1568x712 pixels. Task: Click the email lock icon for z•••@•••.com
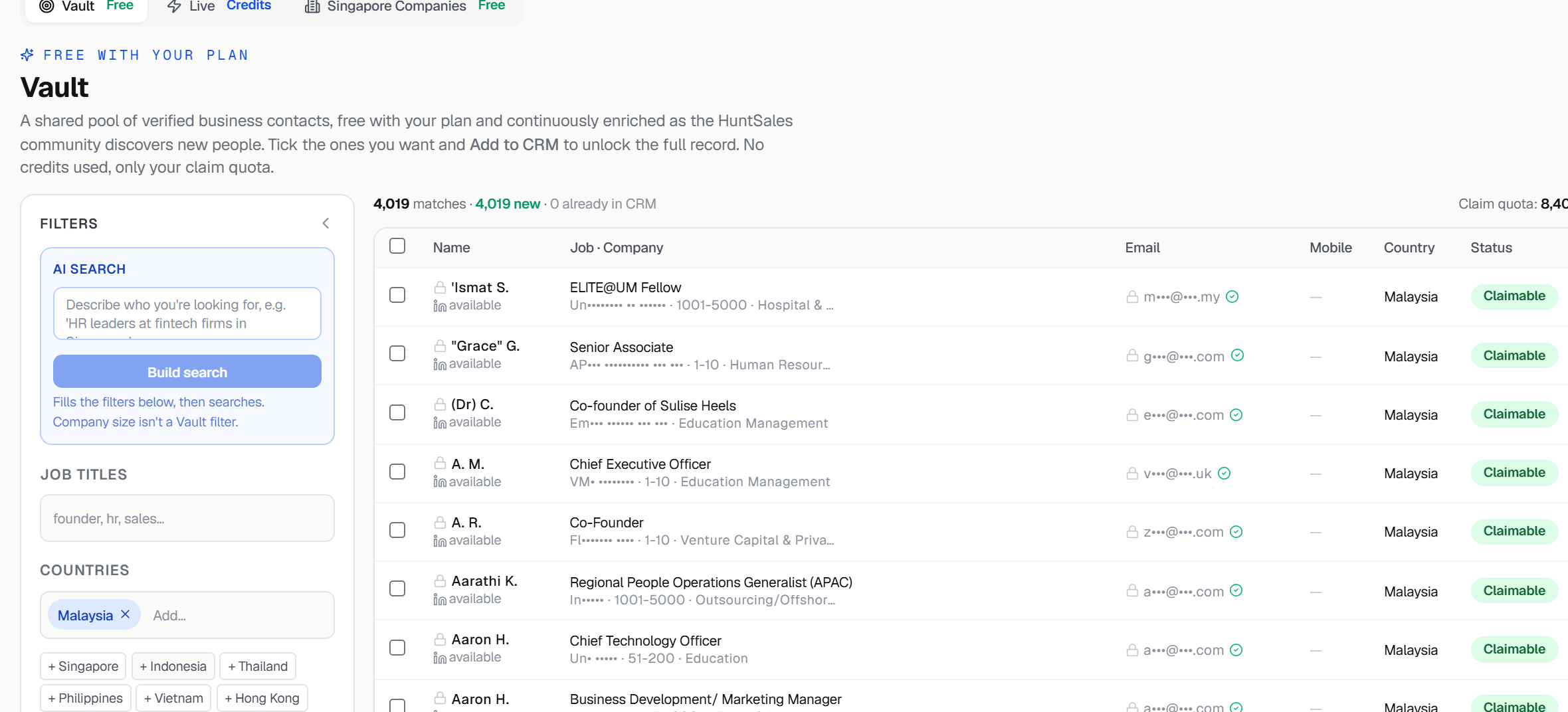click(x=1132, y=531)
